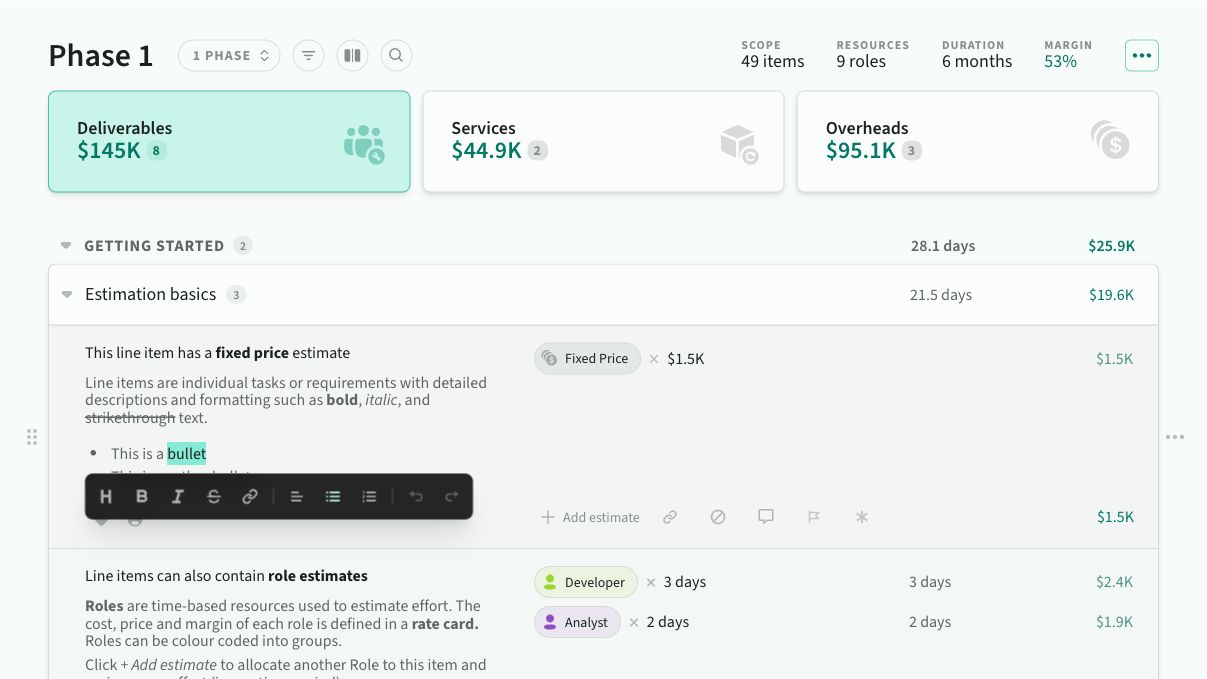Screen dimensions: 1207x679
Task: Switch to the Overheads card
Action: click(977, 142)
